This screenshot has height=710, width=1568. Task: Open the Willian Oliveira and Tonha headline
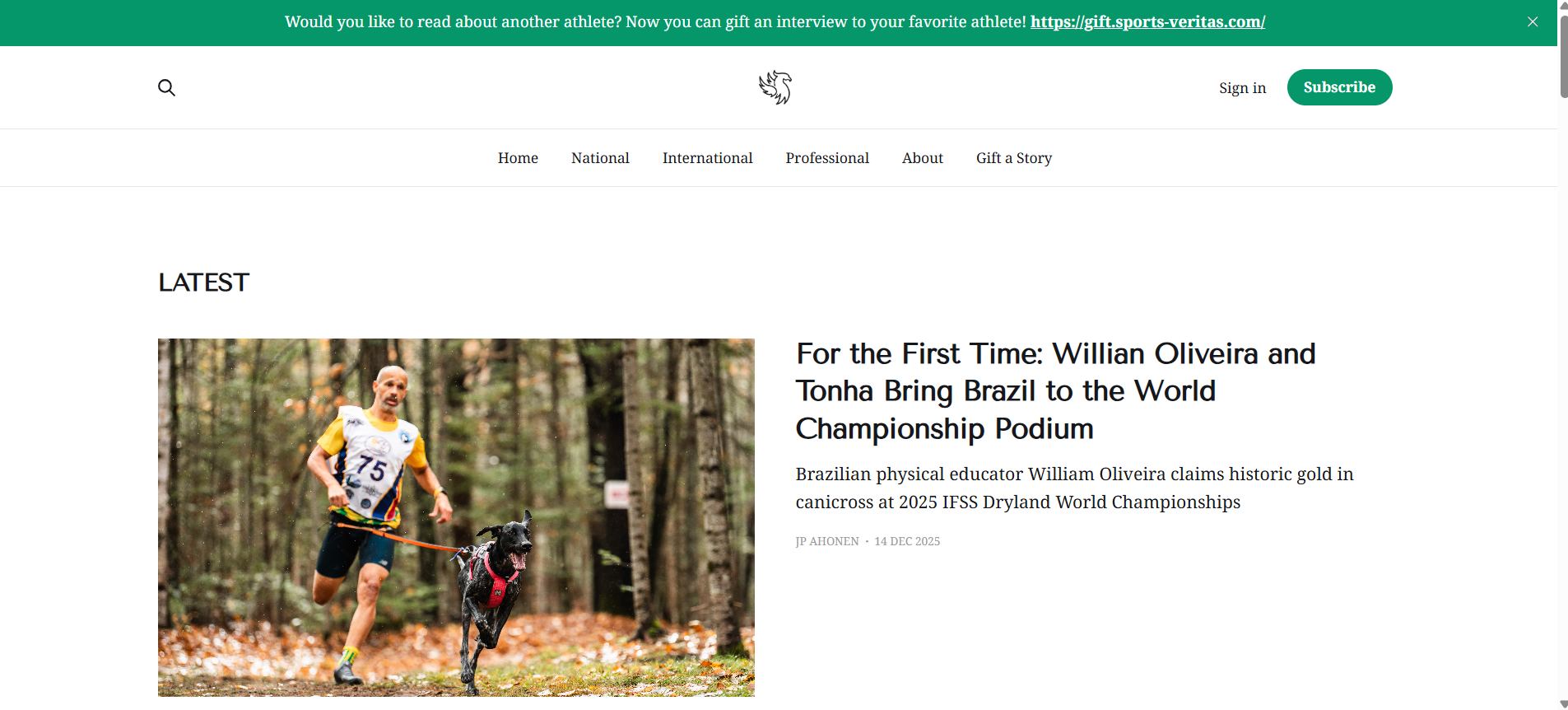click(x=1055, y=391)
